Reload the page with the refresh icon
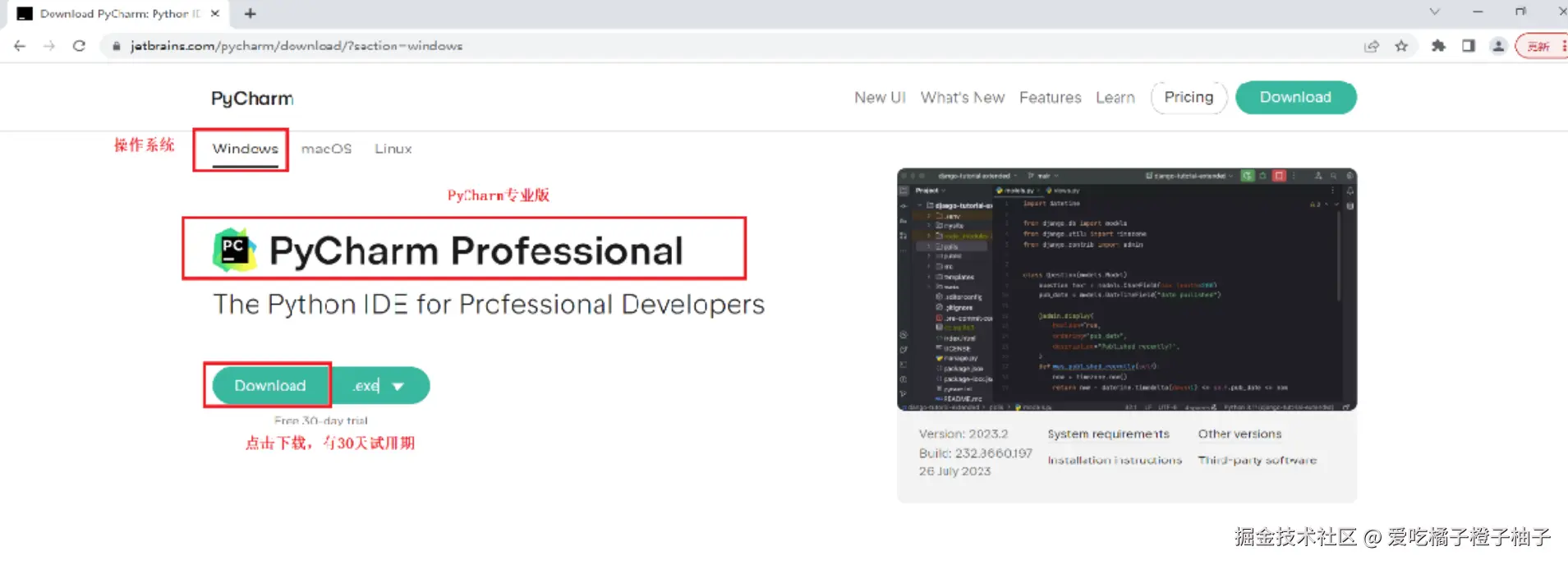The height and width of the screenshot is (565, 1568). tap(79, 46)
